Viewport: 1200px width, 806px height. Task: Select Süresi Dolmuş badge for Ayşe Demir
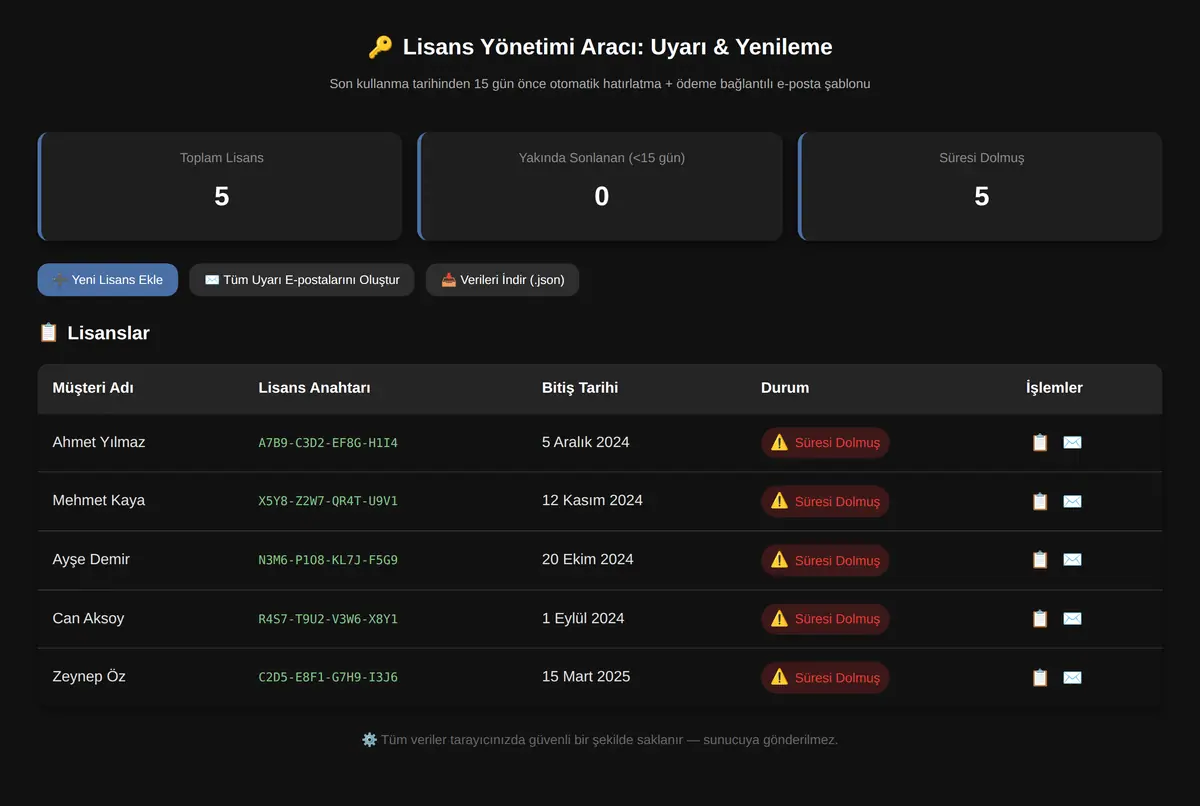click(x=825, y=560)
